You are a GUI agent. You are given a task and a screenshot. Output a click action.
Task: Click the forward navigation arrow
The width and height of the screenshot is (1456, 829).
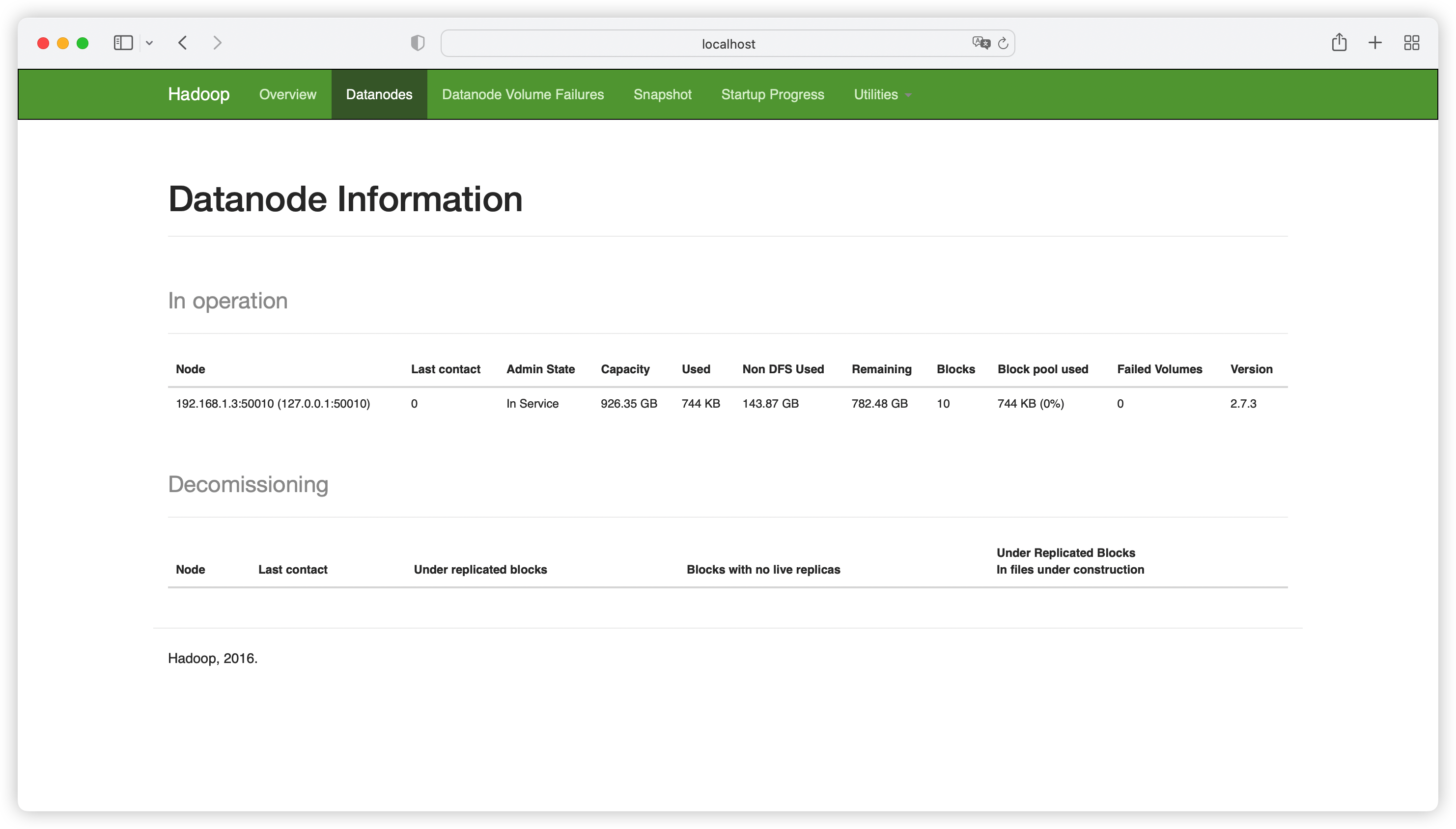click(217, 43)
